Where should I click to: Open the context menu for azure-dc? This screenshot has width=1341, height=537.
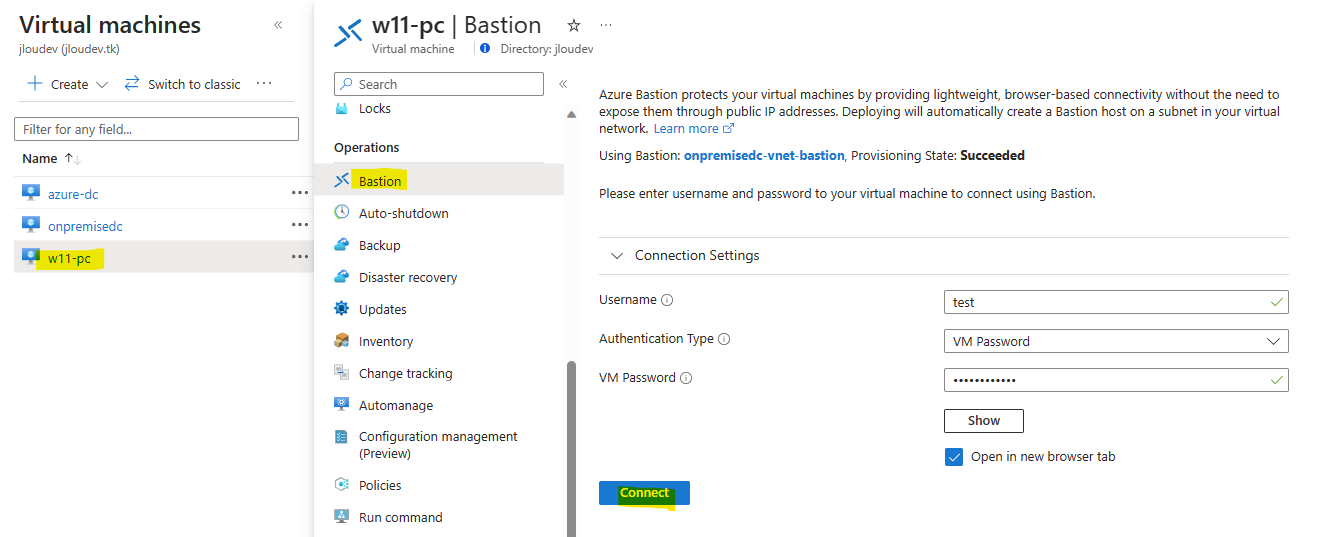pos(300,193)
